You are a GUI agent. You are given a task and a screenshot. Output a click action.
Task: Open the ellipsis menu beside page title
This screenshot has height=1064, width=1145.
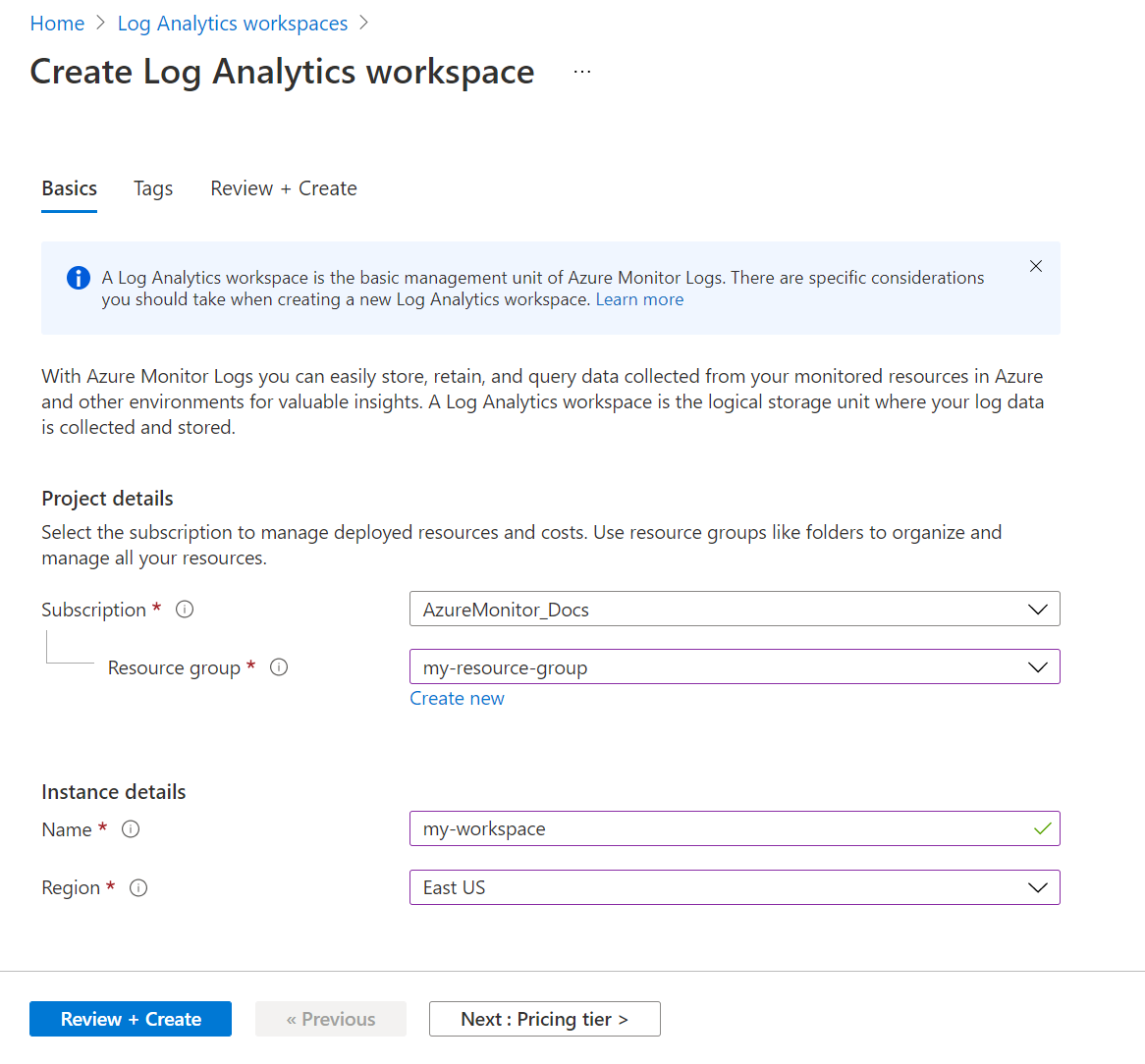[x=582, y=73]
